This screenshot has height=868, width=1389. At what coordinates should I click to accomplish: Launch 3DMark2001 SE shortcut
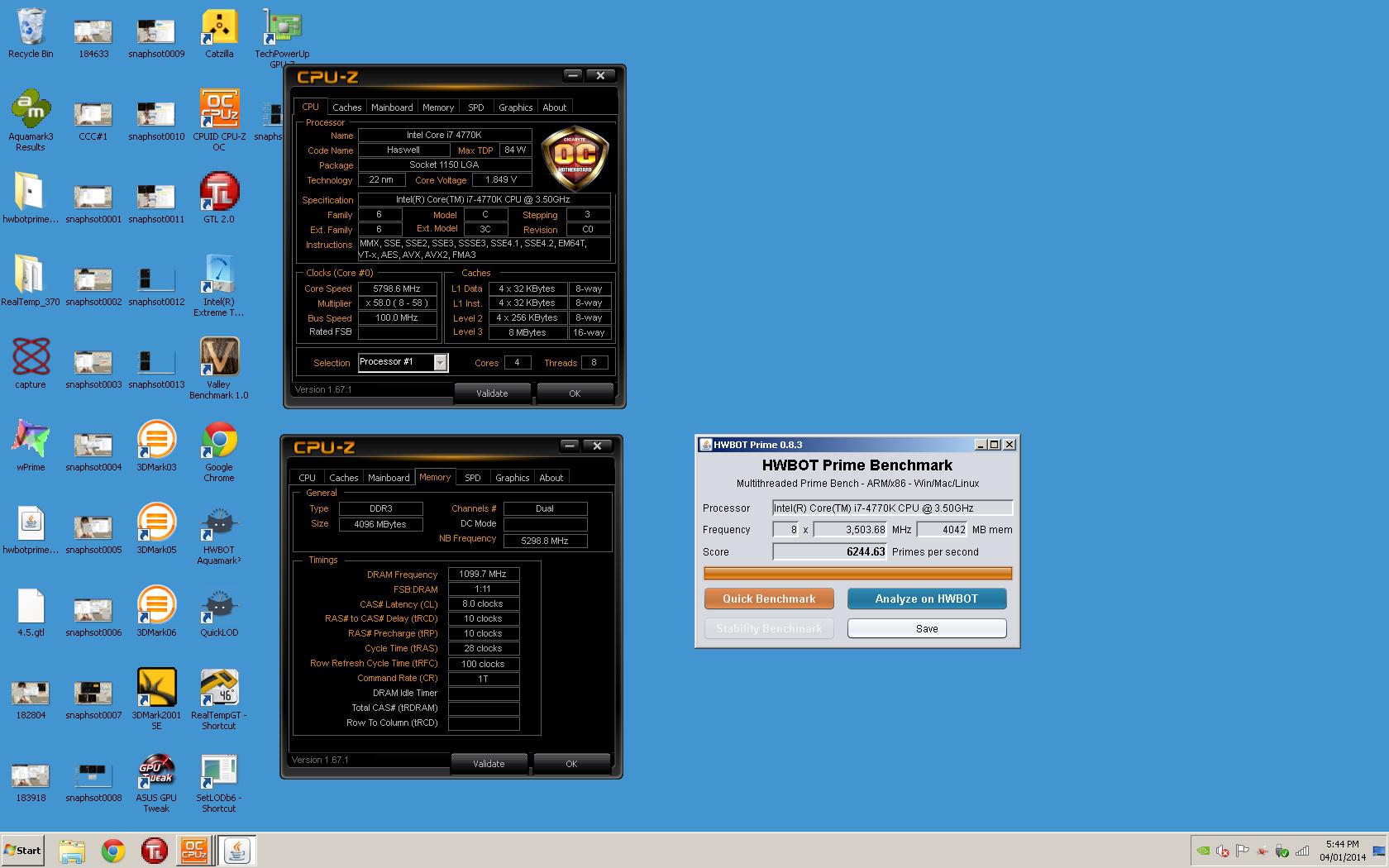(156, 699)
